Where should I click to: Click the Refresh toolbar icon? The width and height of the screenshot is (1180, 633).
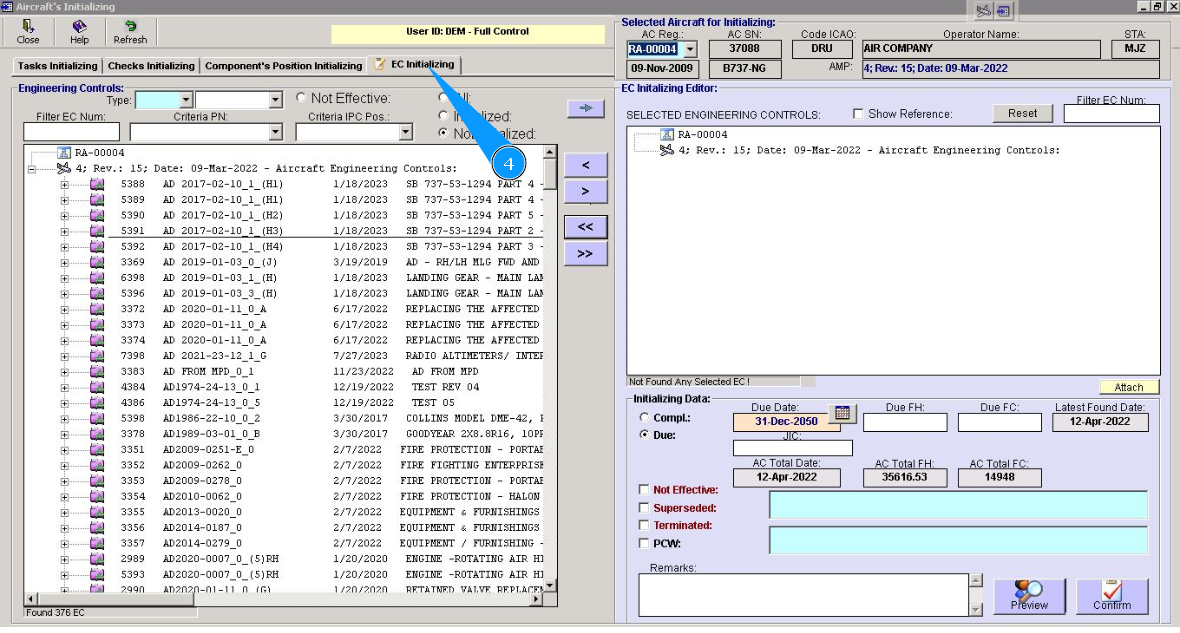(x=130, y=31)
